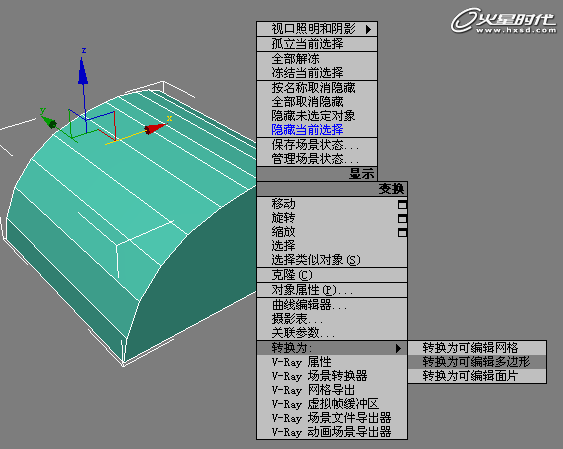Choose 转换为可编辑网格 submenu option
The image size is (563, 449).
click(x=477, y=348)
